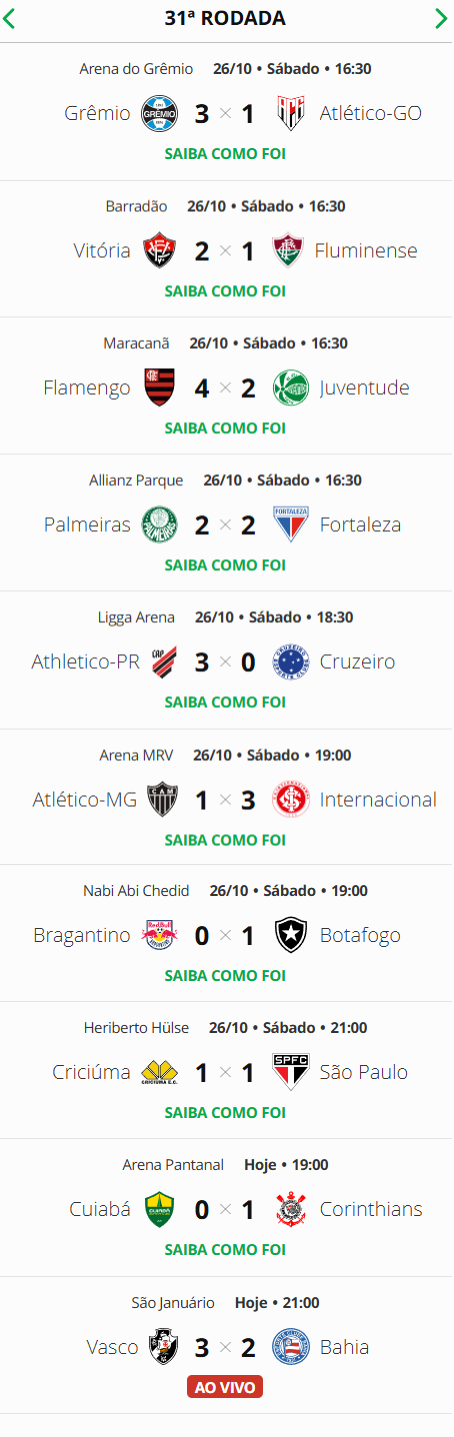
Task: Open SAIBA COMO FOI for Grêmio x Atlético-GO
Action: 225,154
